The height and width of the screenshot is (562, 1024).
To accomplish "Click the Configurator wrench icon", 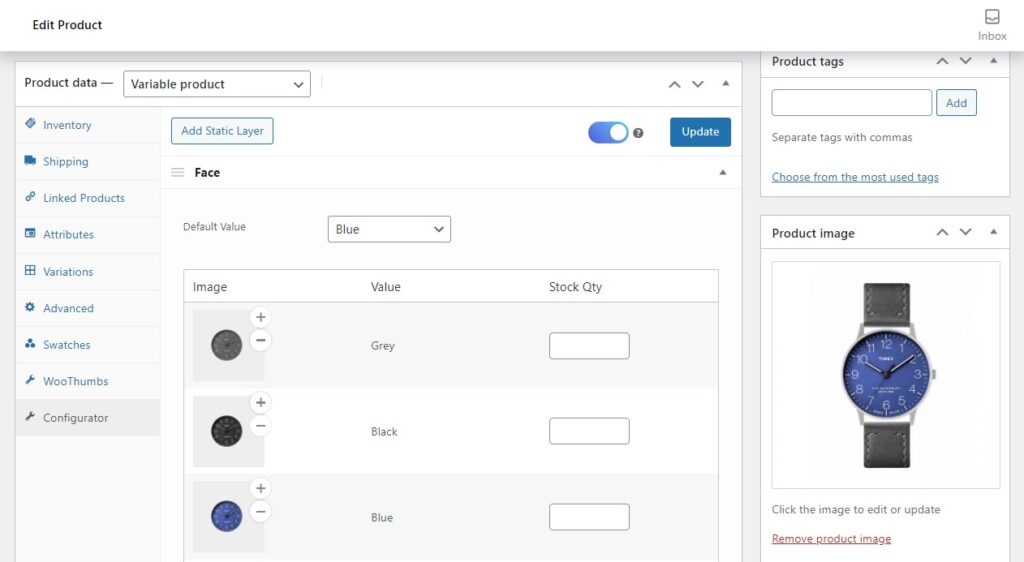I will (30, 416).
